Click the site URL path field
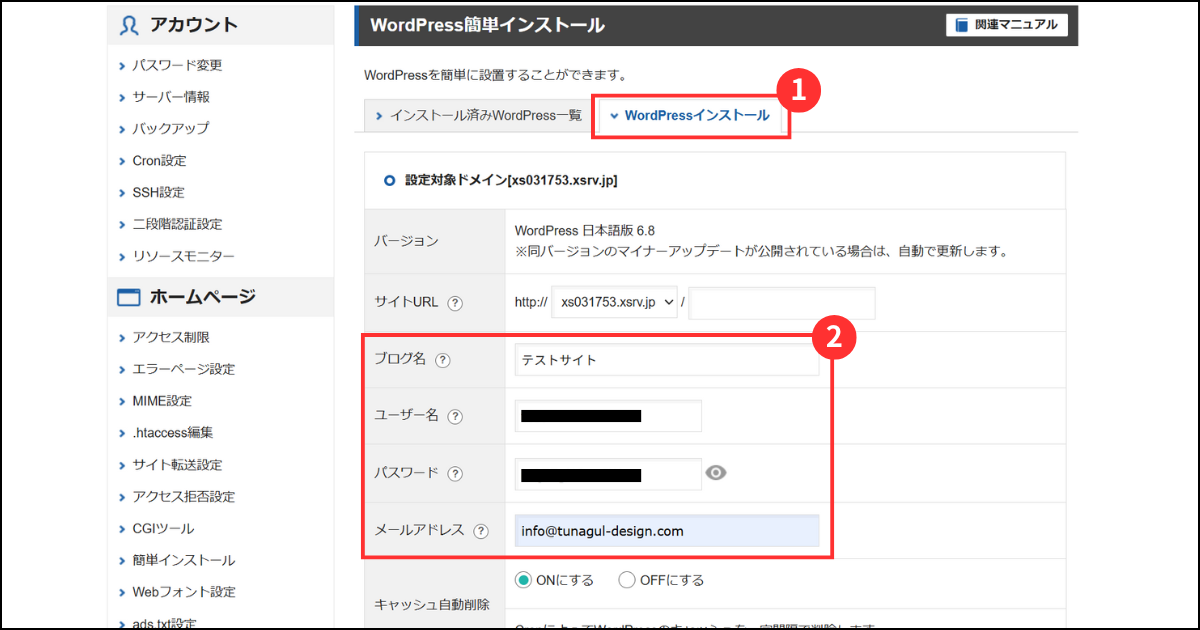The height and width of the screenshot is (630, 1200). point(782,303)
